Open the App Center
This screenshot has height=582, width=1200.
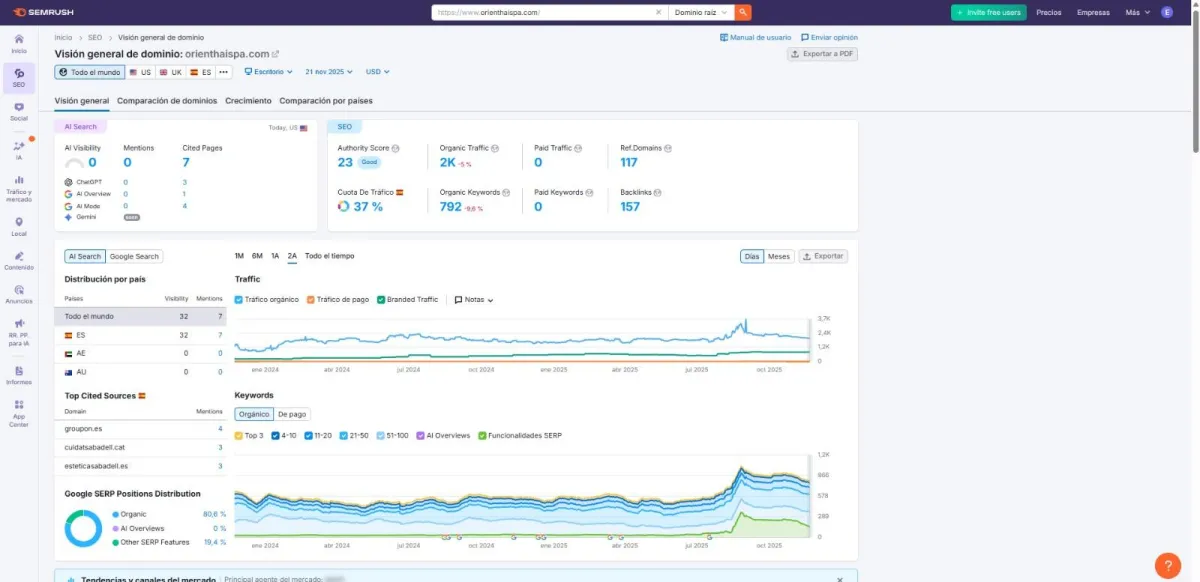tap(19, 413)
